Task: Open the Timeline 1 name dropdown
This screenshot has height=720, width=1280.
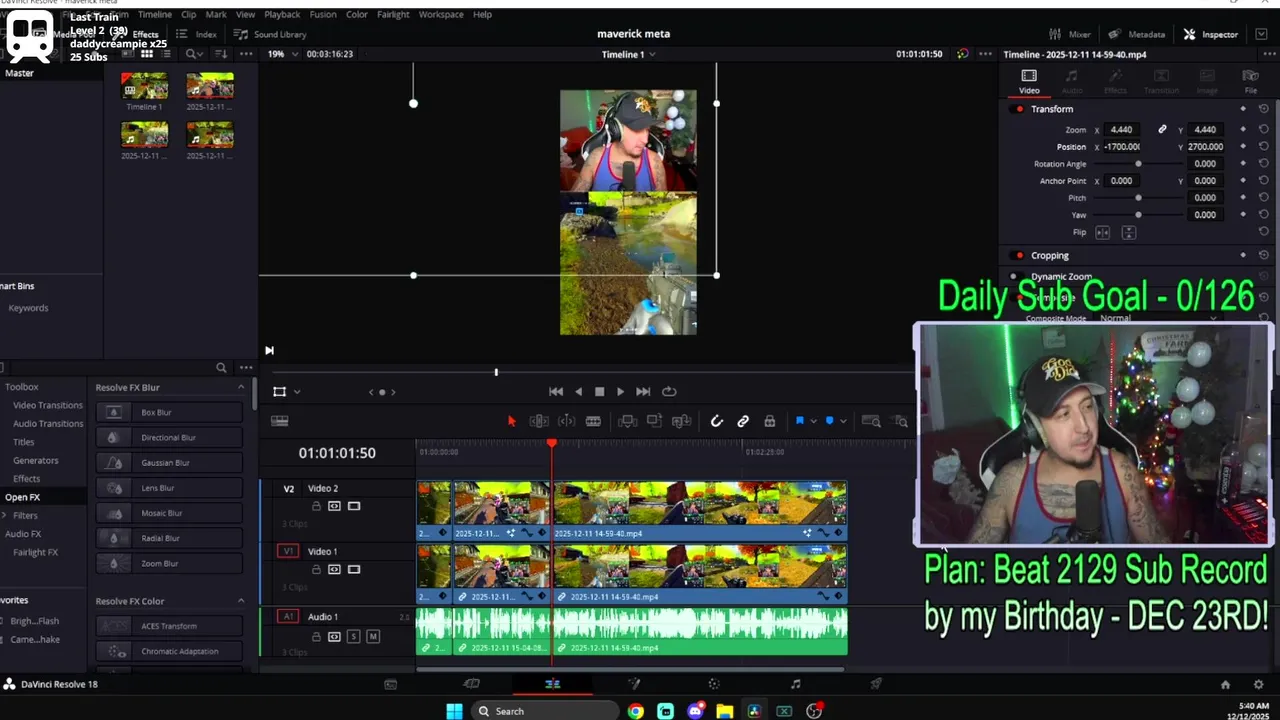Action: tap(629, 54)
